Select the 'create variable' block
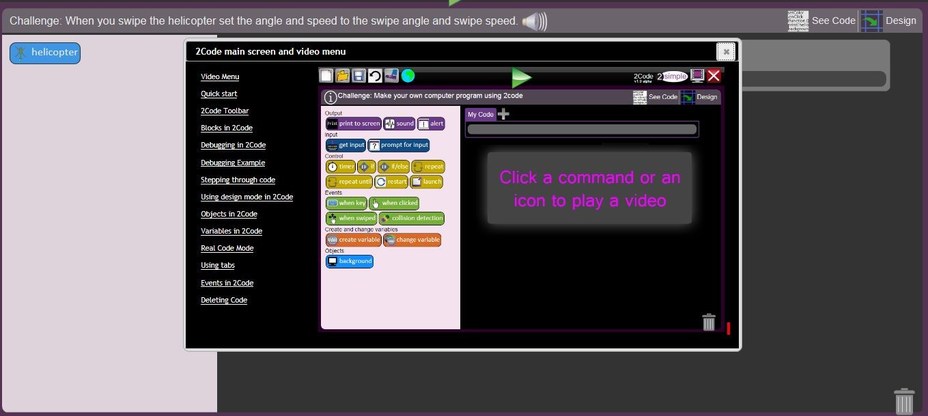Screen dimensions: 928x416 [x=353, y=240]
